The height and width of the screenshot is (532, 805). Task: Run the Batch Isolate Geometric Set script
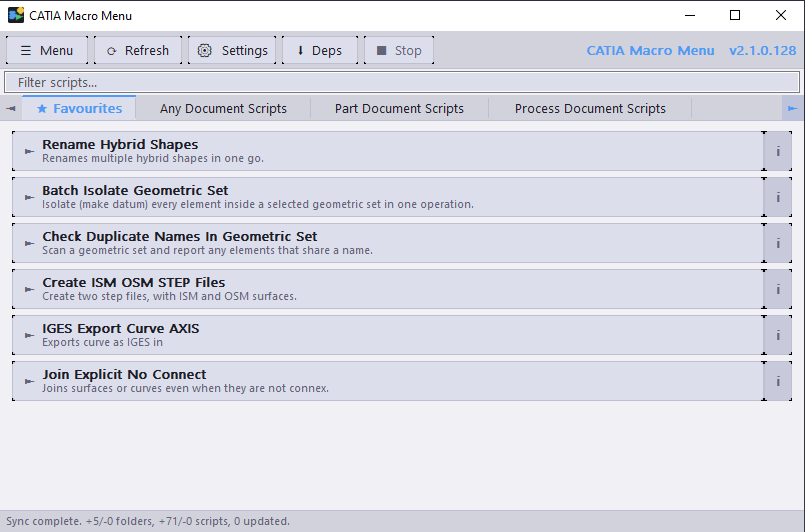(x=388, y=197)
